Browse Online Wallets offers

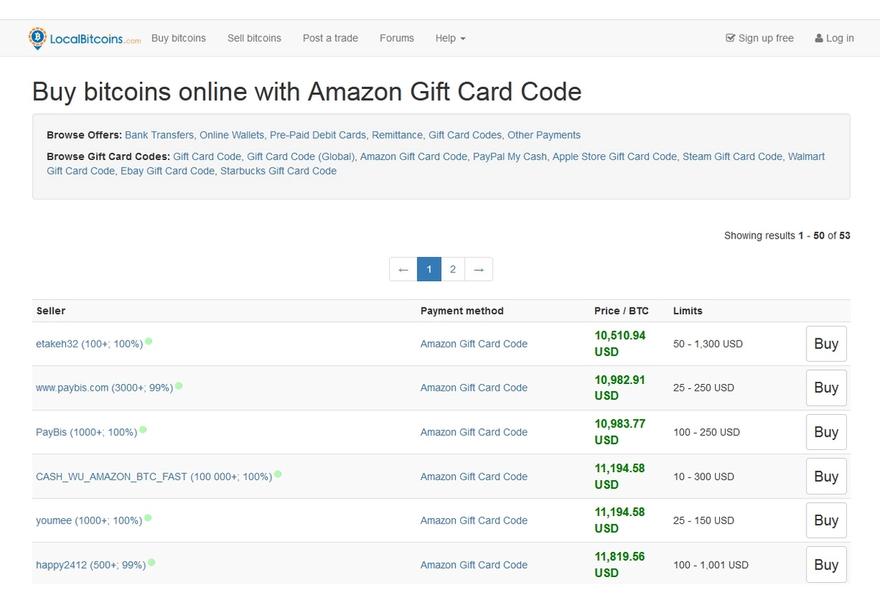(x=232, y=135)
